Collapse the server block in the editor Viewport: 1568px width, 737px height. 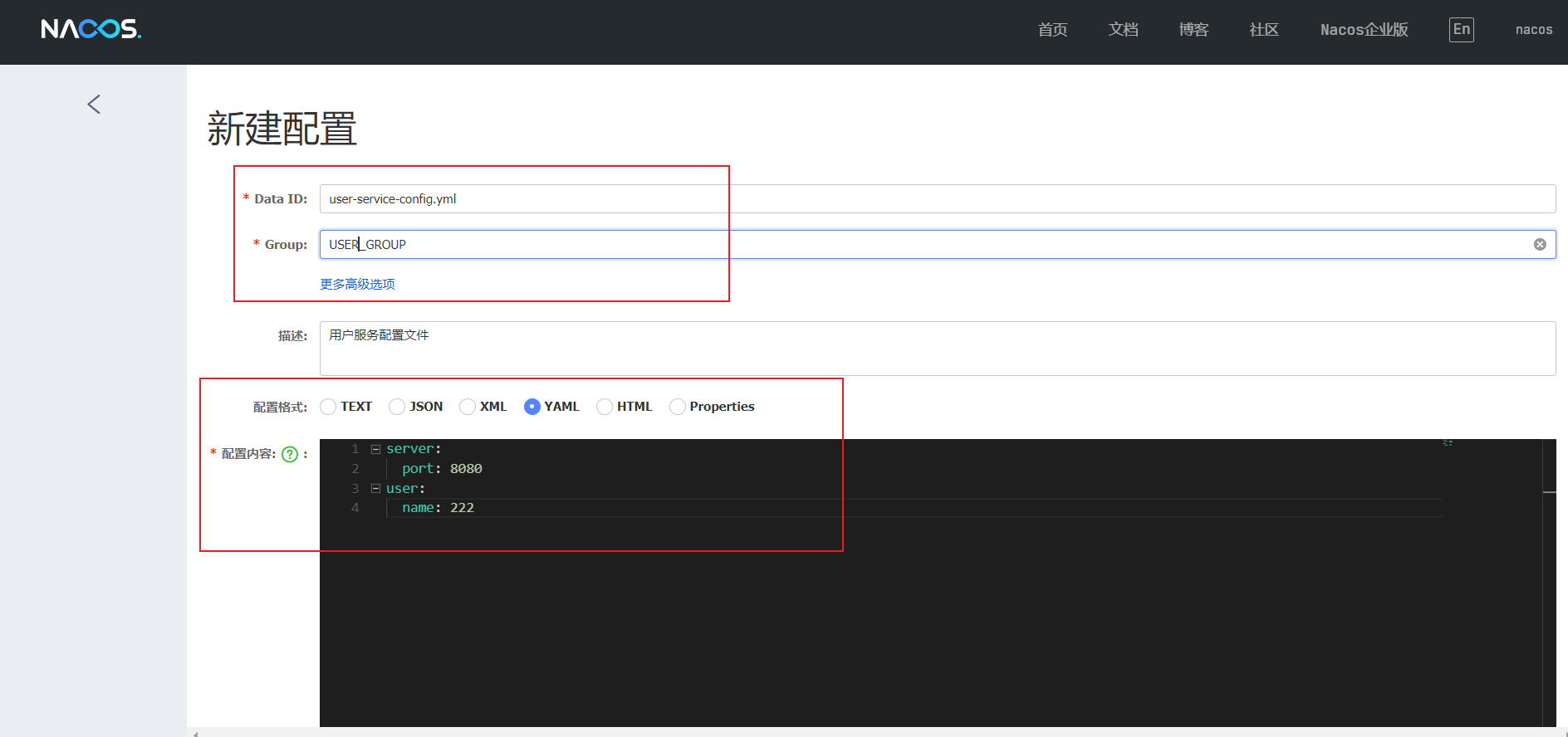click(375, 449)
